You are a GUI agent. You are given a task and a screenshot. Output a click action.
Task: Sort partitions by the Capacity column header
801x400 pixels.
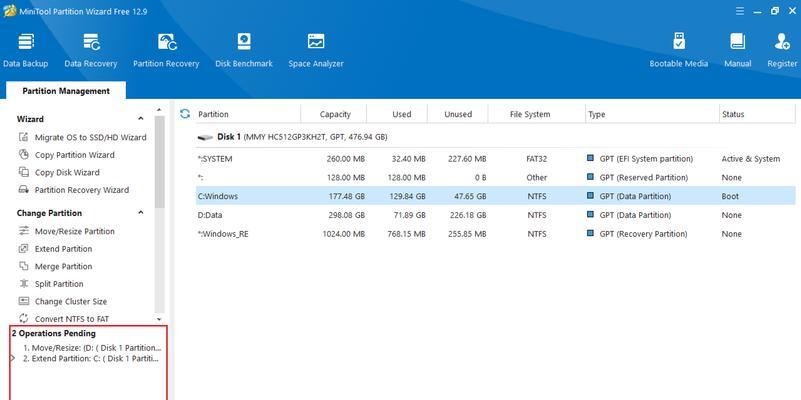(x=334, y=114)
